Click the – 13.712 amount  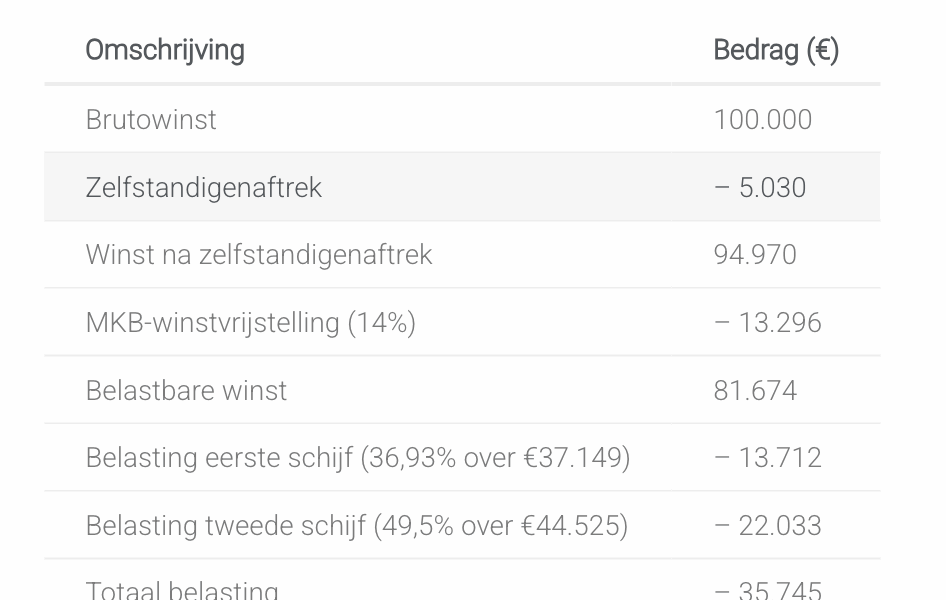tap(767, 458)
